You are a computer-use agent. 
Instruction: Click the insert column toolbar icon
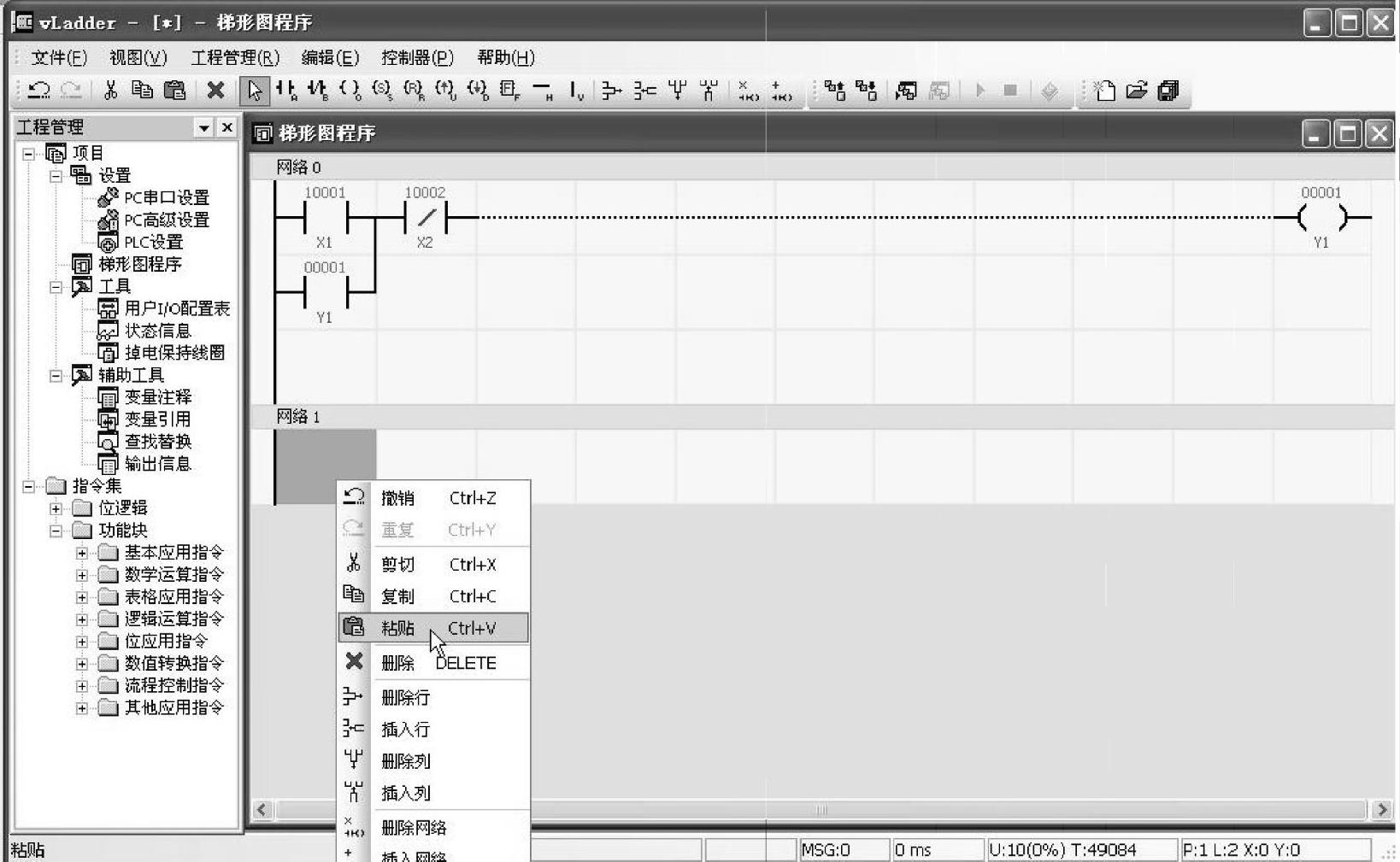click(709, 91)
